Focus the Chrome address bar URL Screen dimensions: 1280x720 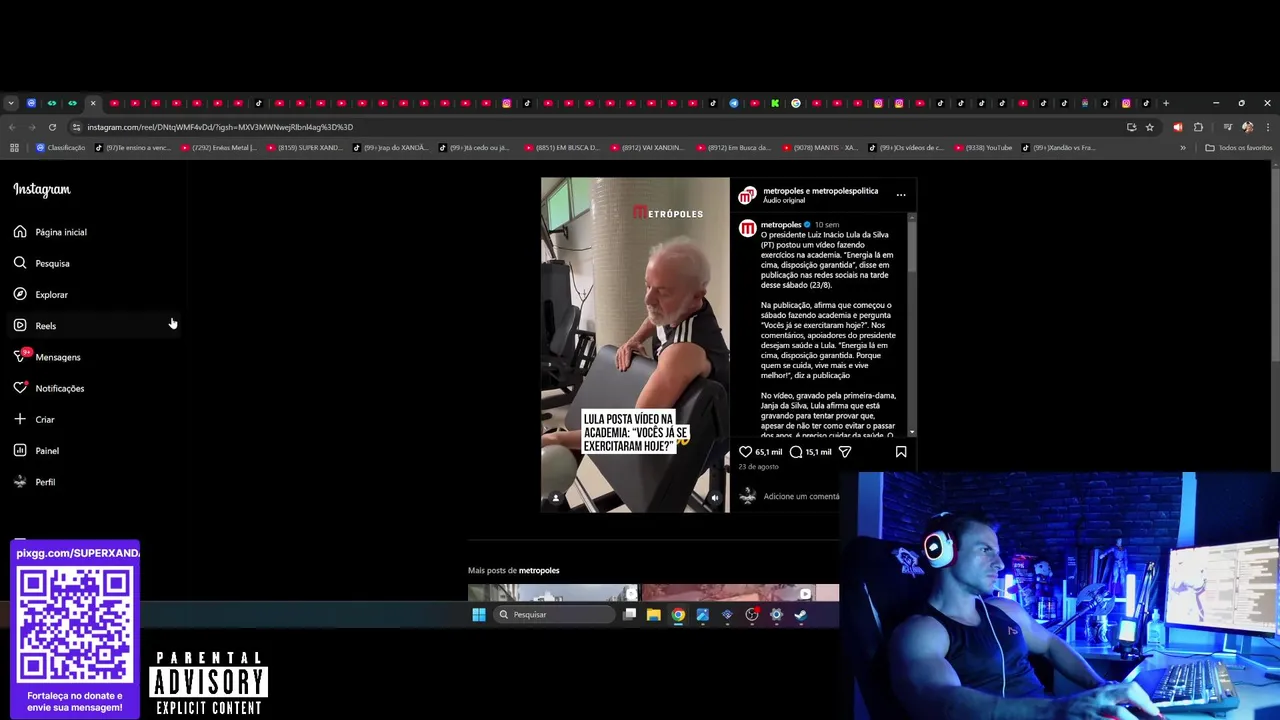(x=220, y=127)
